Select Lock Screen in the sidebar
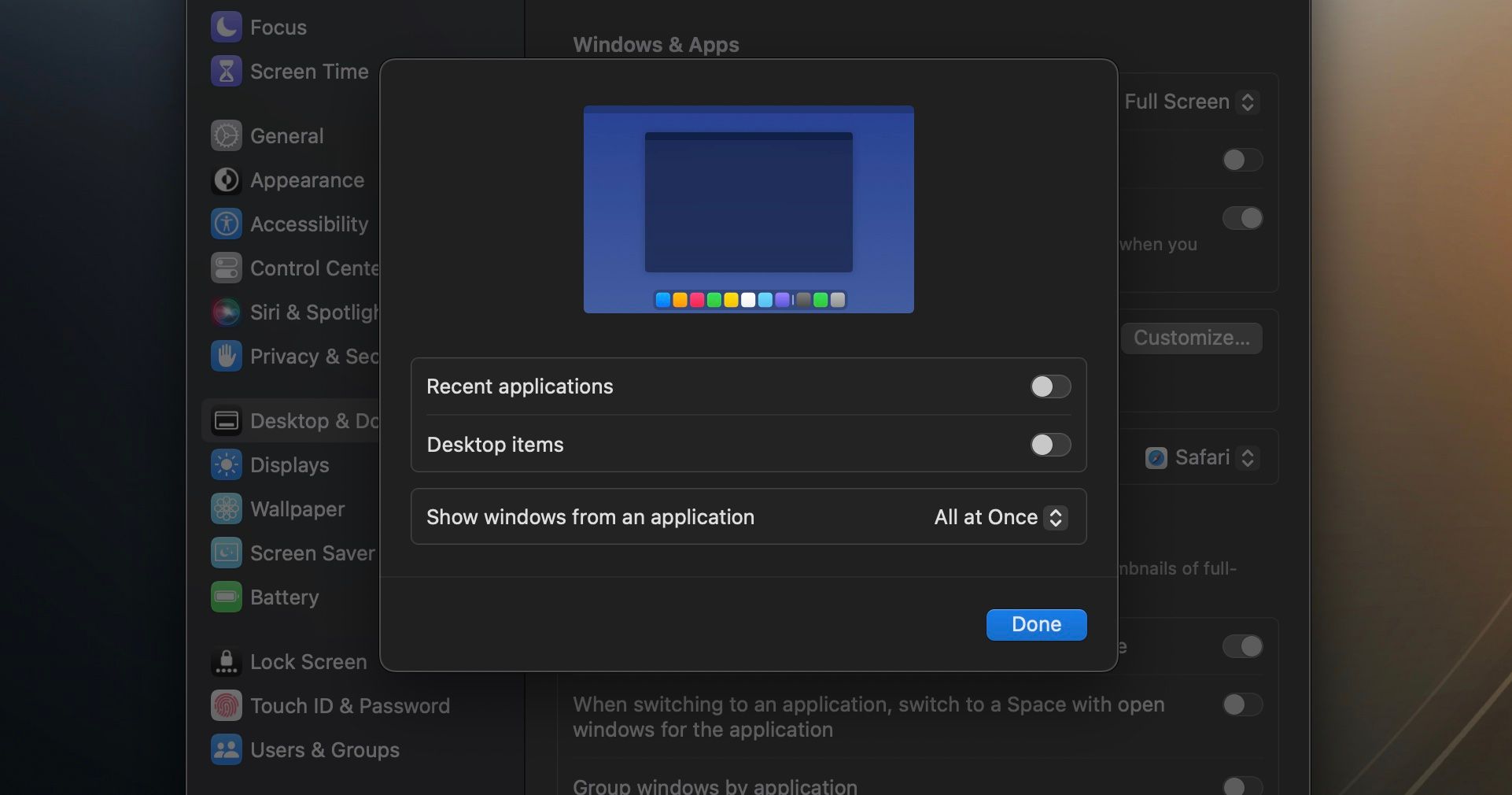 click(x=308, y=662)
